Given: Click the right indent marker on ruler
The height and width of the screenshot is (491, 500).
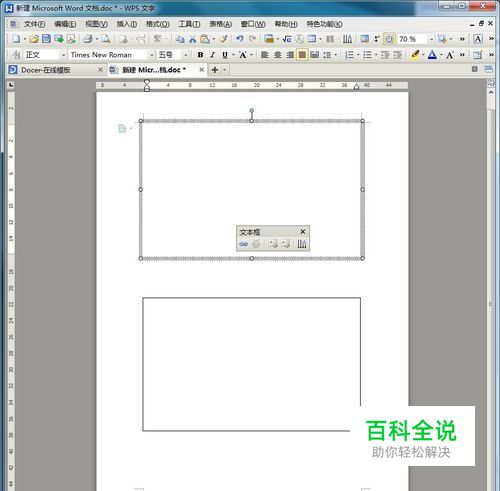Looking at the screenshot, I should click(x=356, y=87).
